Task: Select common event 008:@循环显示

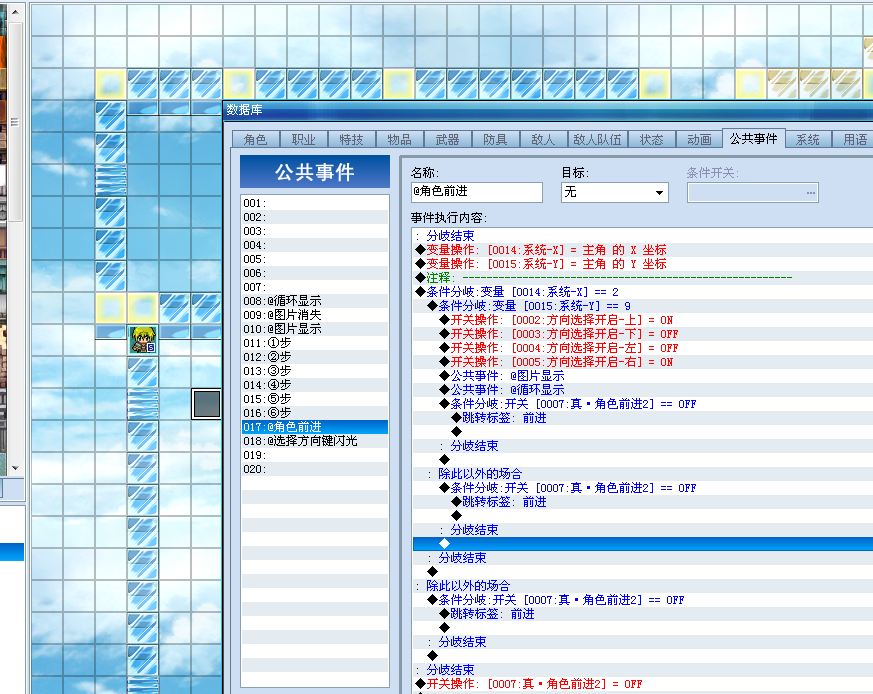Action: (315, 301)
